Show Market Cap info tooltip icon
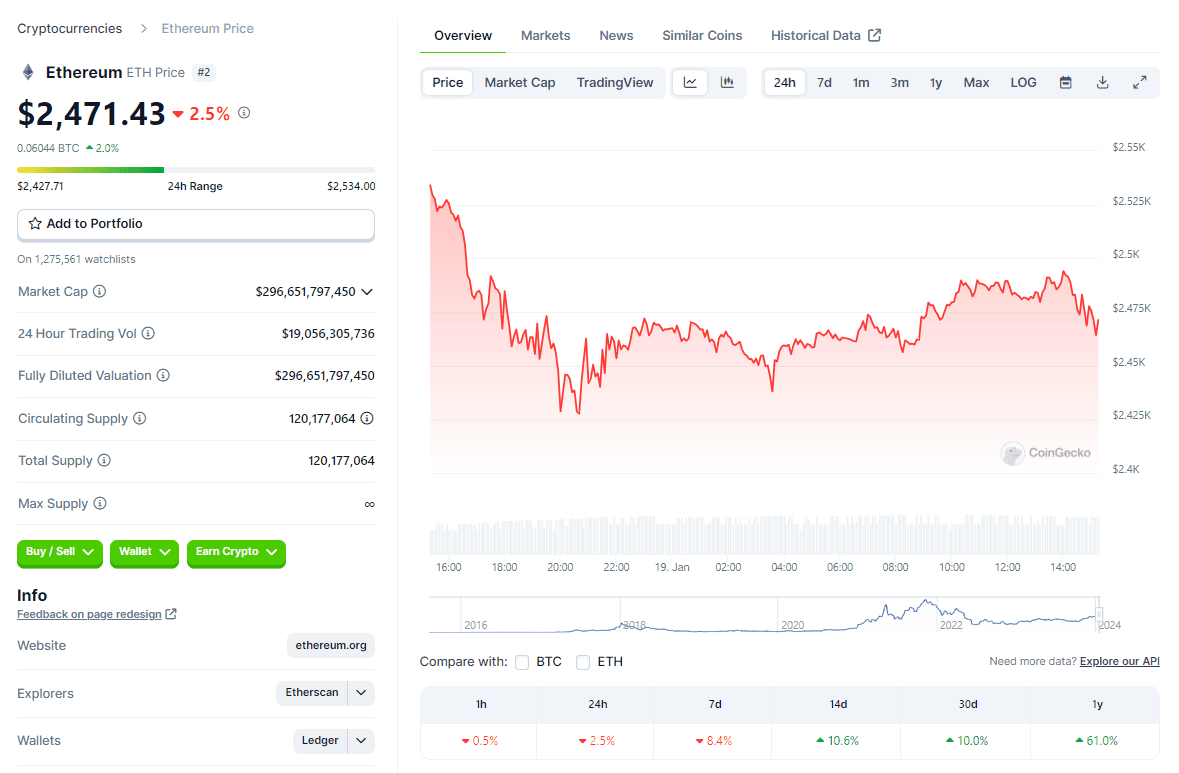The image size is (1179, 773). [99, 291]
